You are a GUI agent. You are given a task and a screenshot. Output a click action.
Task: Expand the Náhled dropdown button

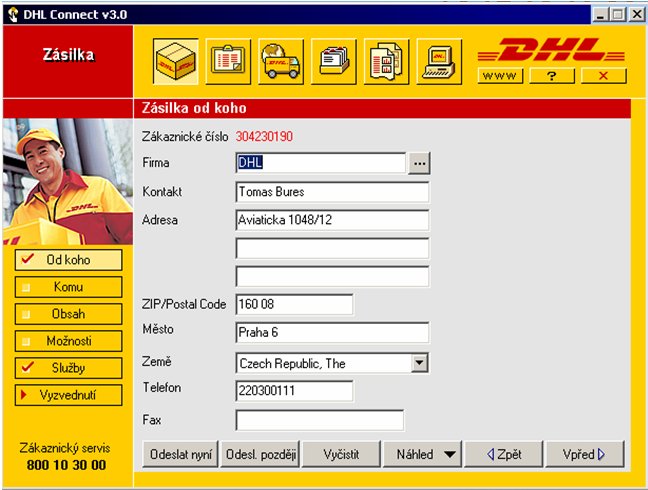point(422,454)
